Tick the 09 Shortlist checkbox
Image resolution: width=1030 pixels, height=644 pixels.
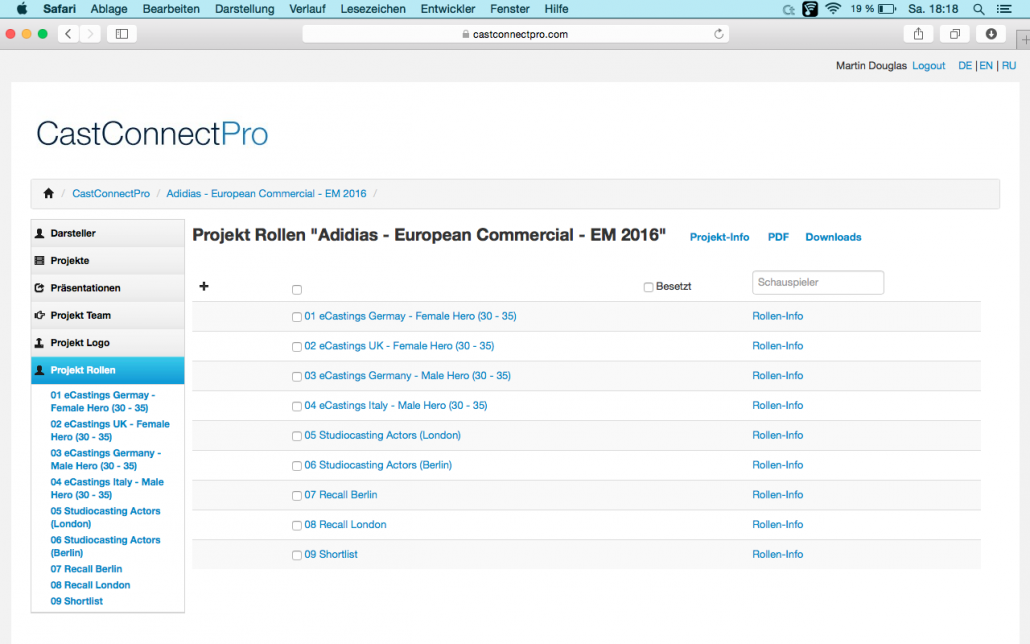[297, 555]
